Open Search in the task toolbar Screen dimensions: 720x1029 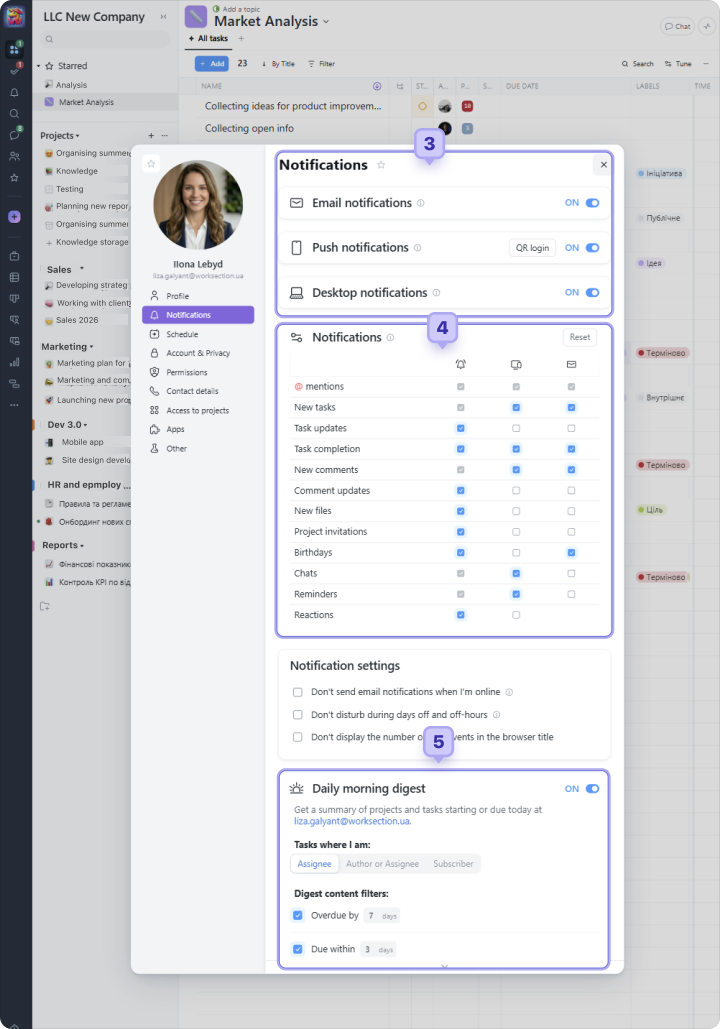pos(637,64)
